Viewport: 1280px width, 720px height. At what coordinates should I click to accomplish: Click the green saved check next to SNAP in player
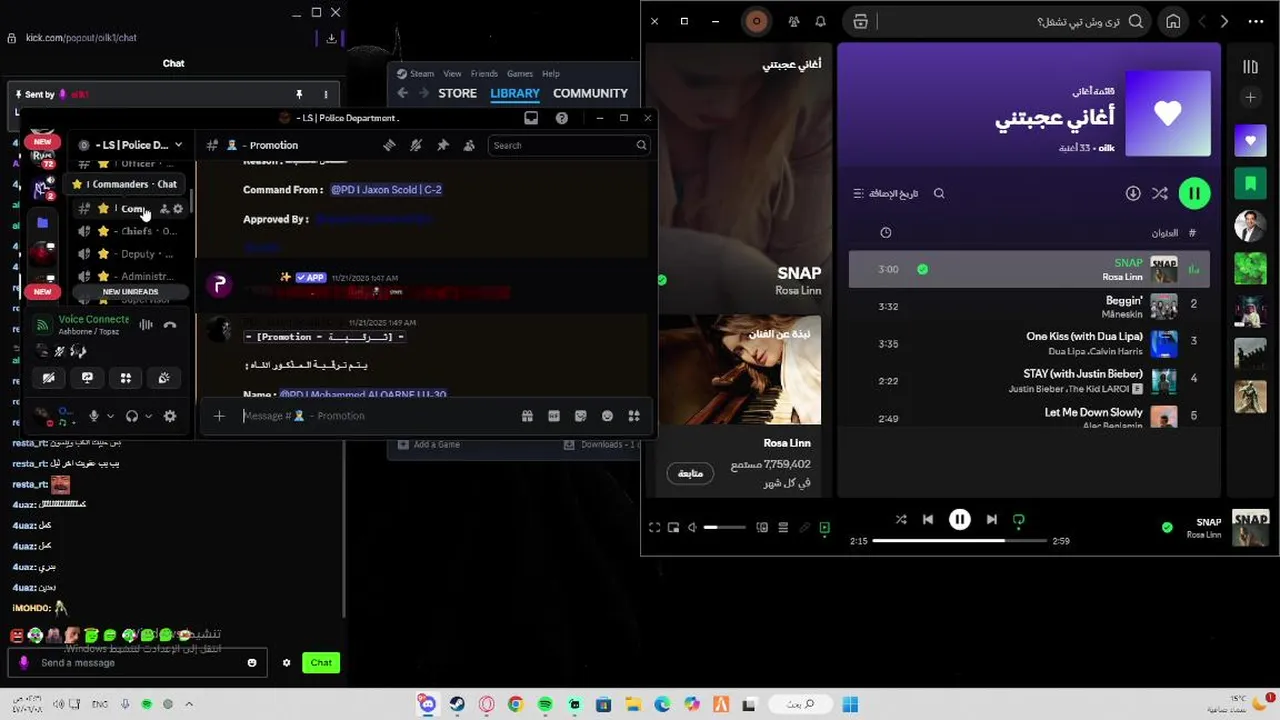point(1167,527)
